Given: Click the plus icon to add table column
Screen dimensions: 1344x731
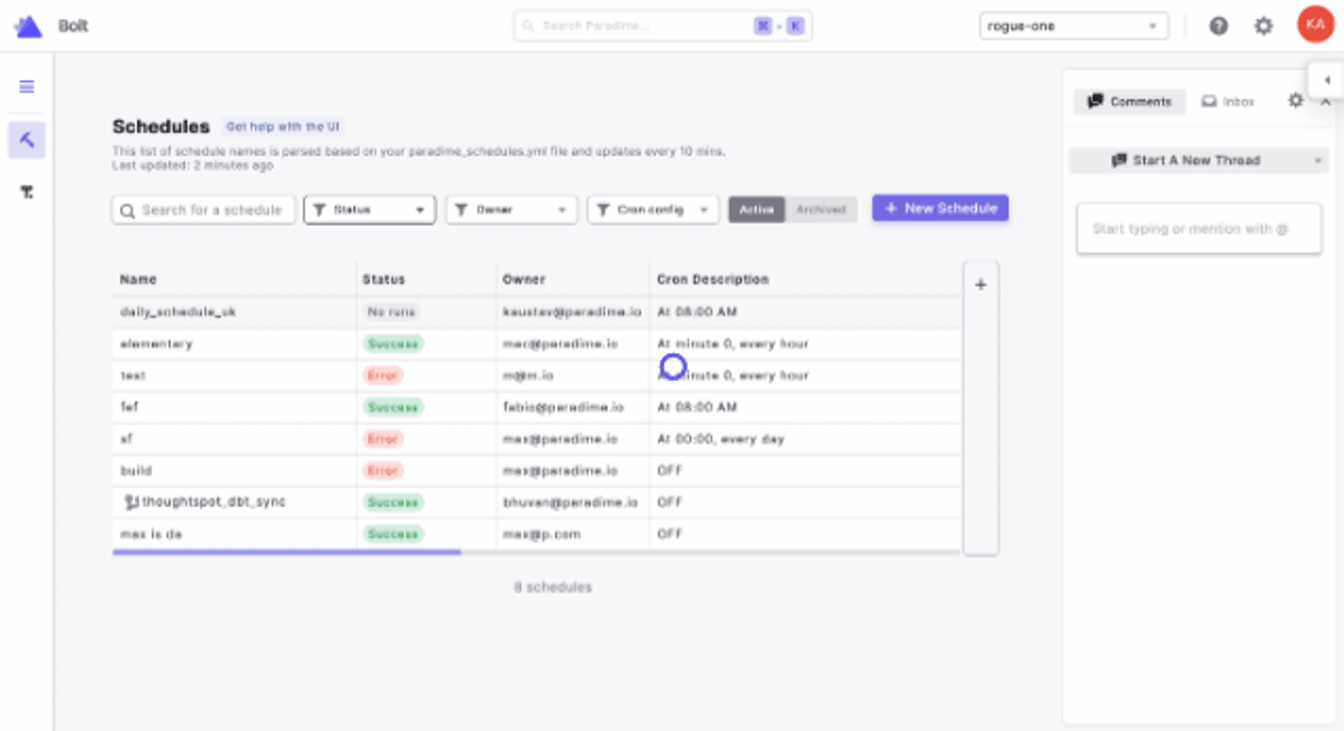Looking at the screenshot, I should coord(980,285).
